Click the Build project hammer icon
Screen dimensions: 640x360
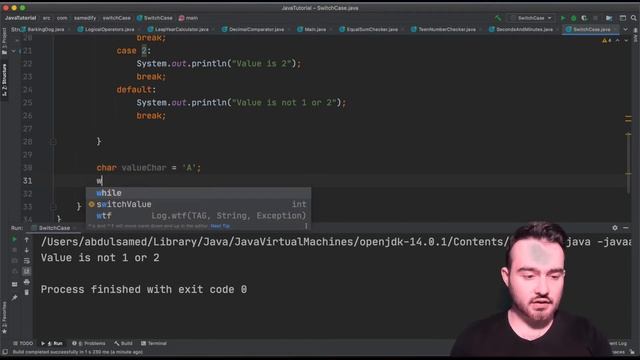coord(498,18)
